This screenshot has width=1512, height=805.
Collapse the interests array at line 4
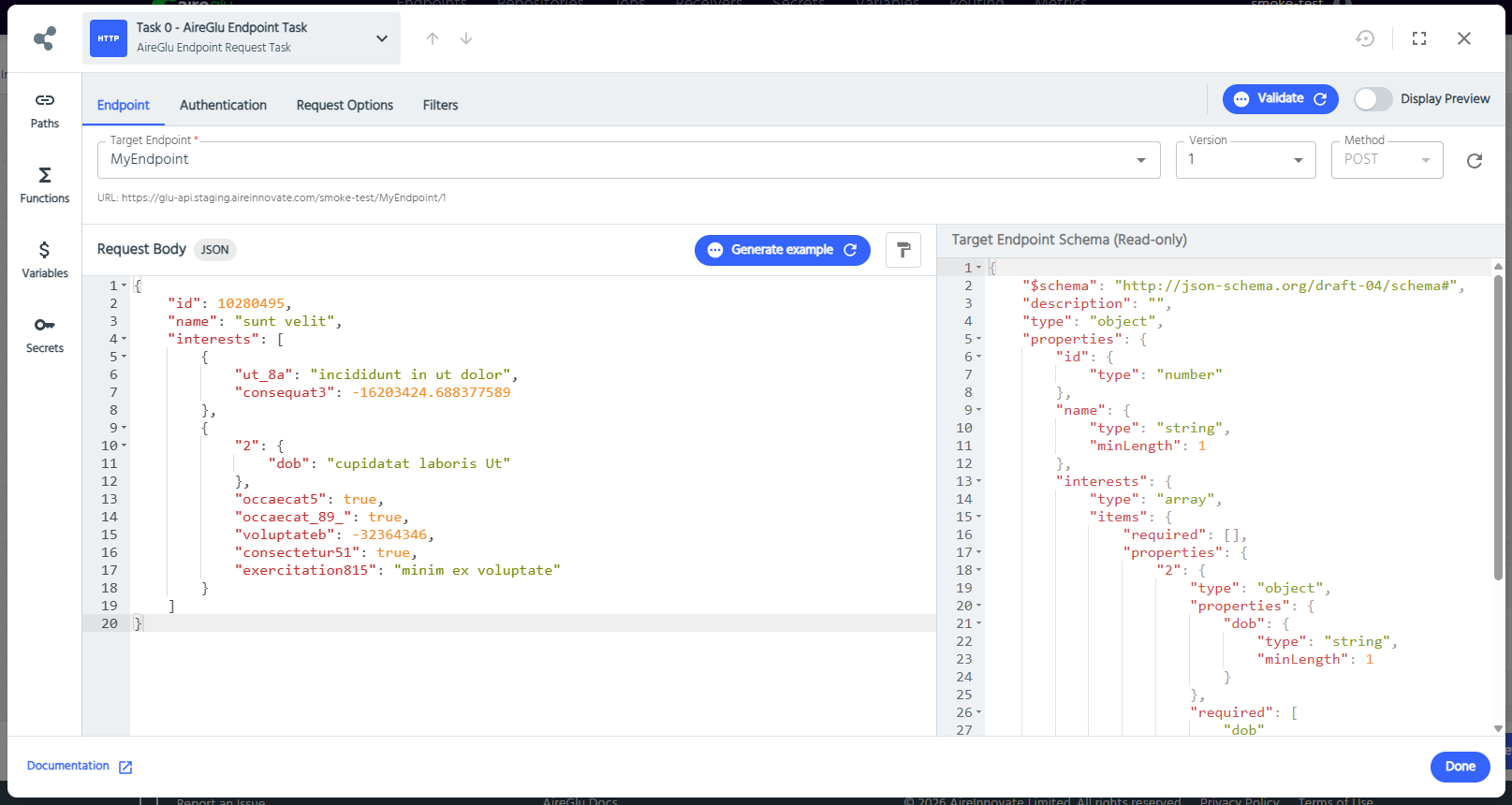pos(124,340)
